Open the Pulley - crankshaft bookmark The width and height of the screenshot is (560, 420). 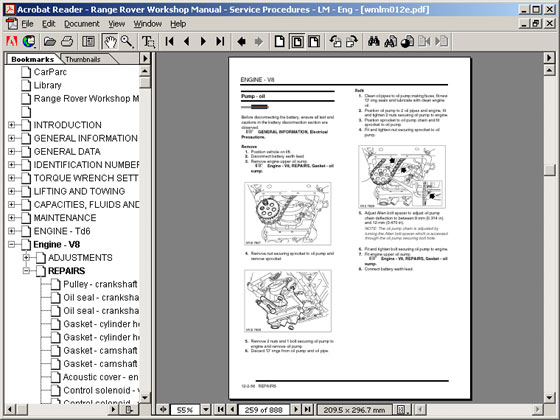[x=100, y=284]
